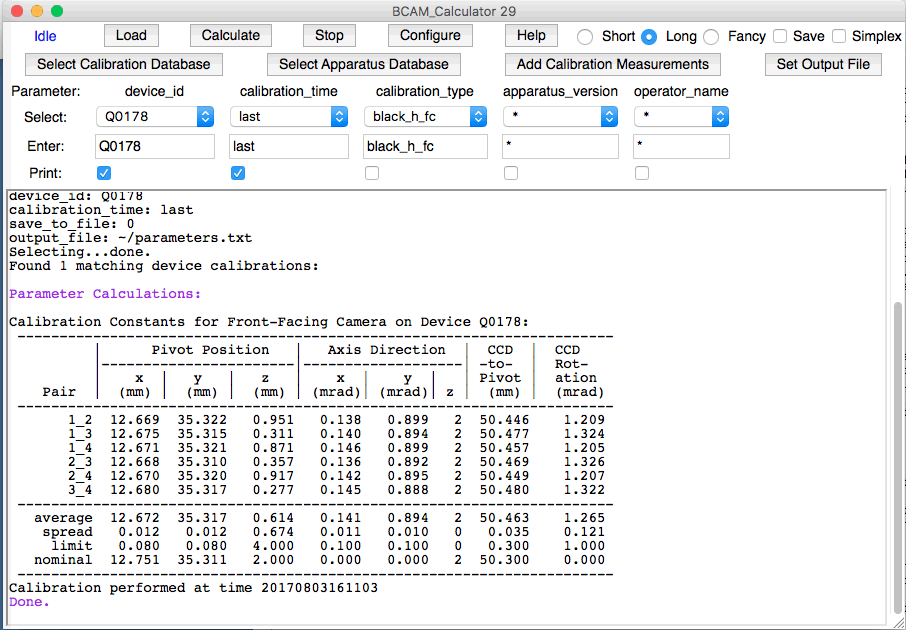Image resolution: width=906 pixels, height=630 pixels.
Task: Open the operator_name dropdown
Action: point(681,117)
